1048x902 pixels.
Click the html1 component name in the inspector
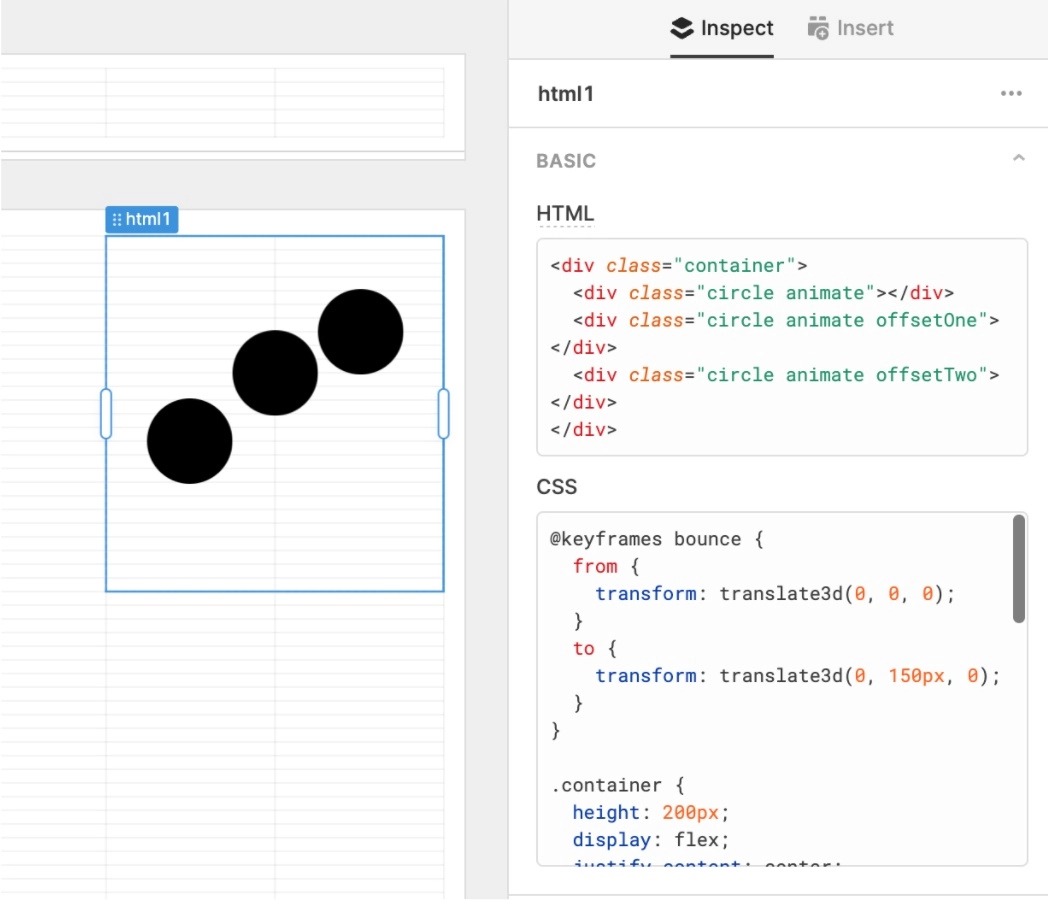coord(565,94)
